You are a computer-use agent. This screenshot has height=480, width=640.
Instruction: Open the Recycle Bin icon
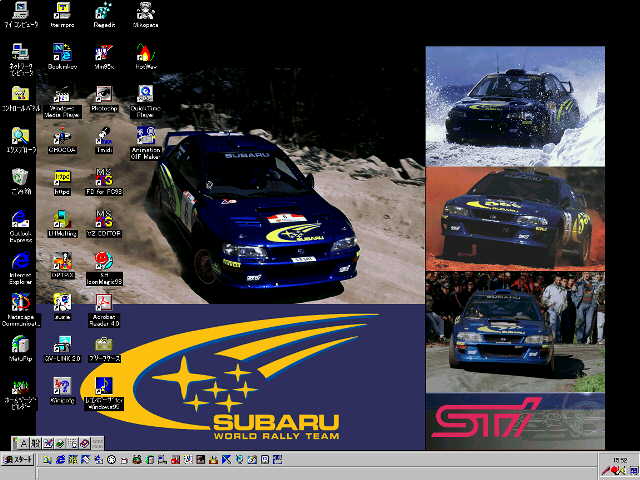(x=19, y=177)
